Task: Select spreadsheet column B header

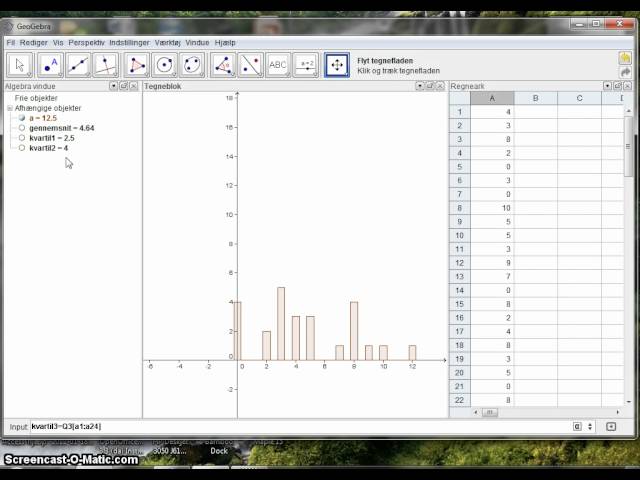Action: (x=536, y=98)
